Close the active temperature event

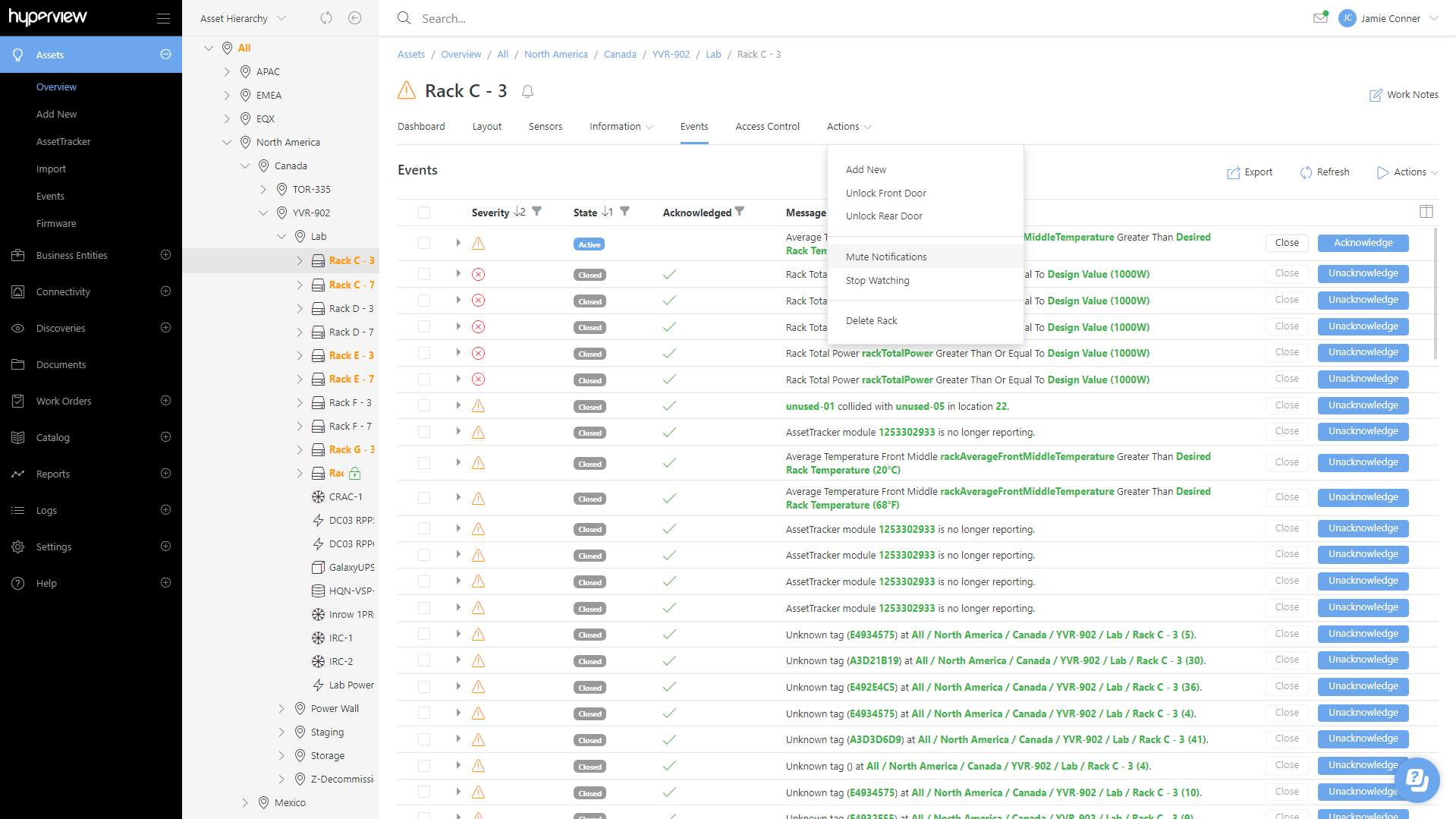click(x=1287, y=243)
